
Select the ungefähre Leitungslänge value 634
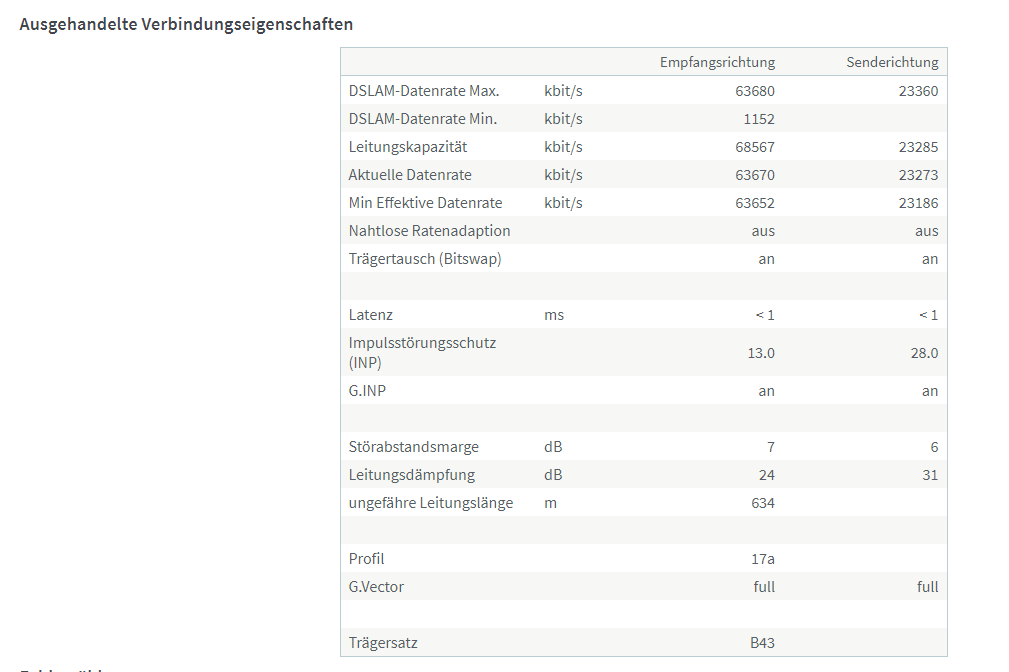tap(763, 503)
